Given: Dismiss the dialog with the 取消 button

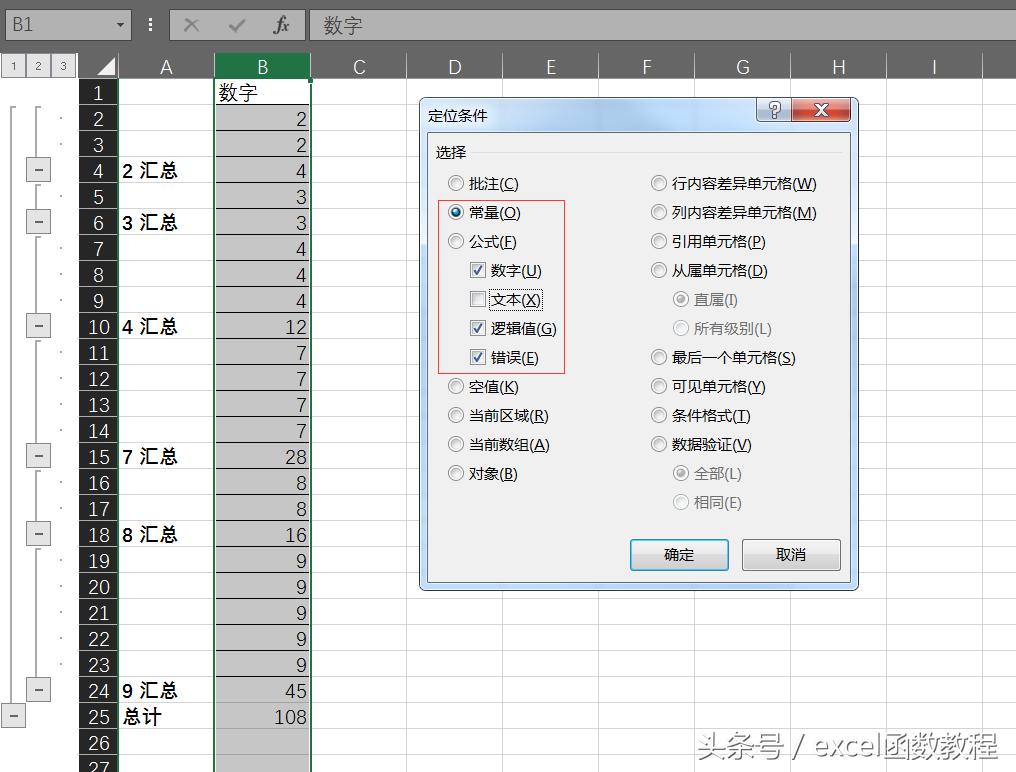Looking at the screenshot, I should point(791,555).
